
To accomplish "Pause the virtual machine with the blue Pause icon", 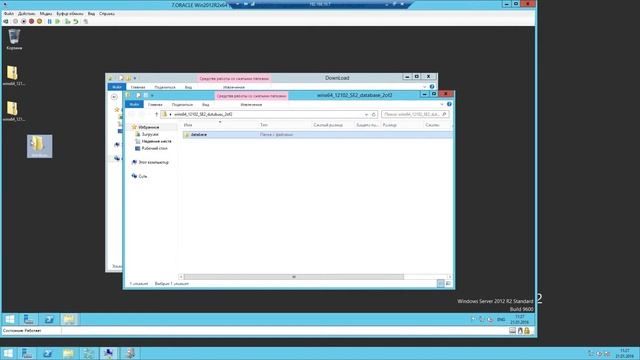I will (x=49, y=21).
